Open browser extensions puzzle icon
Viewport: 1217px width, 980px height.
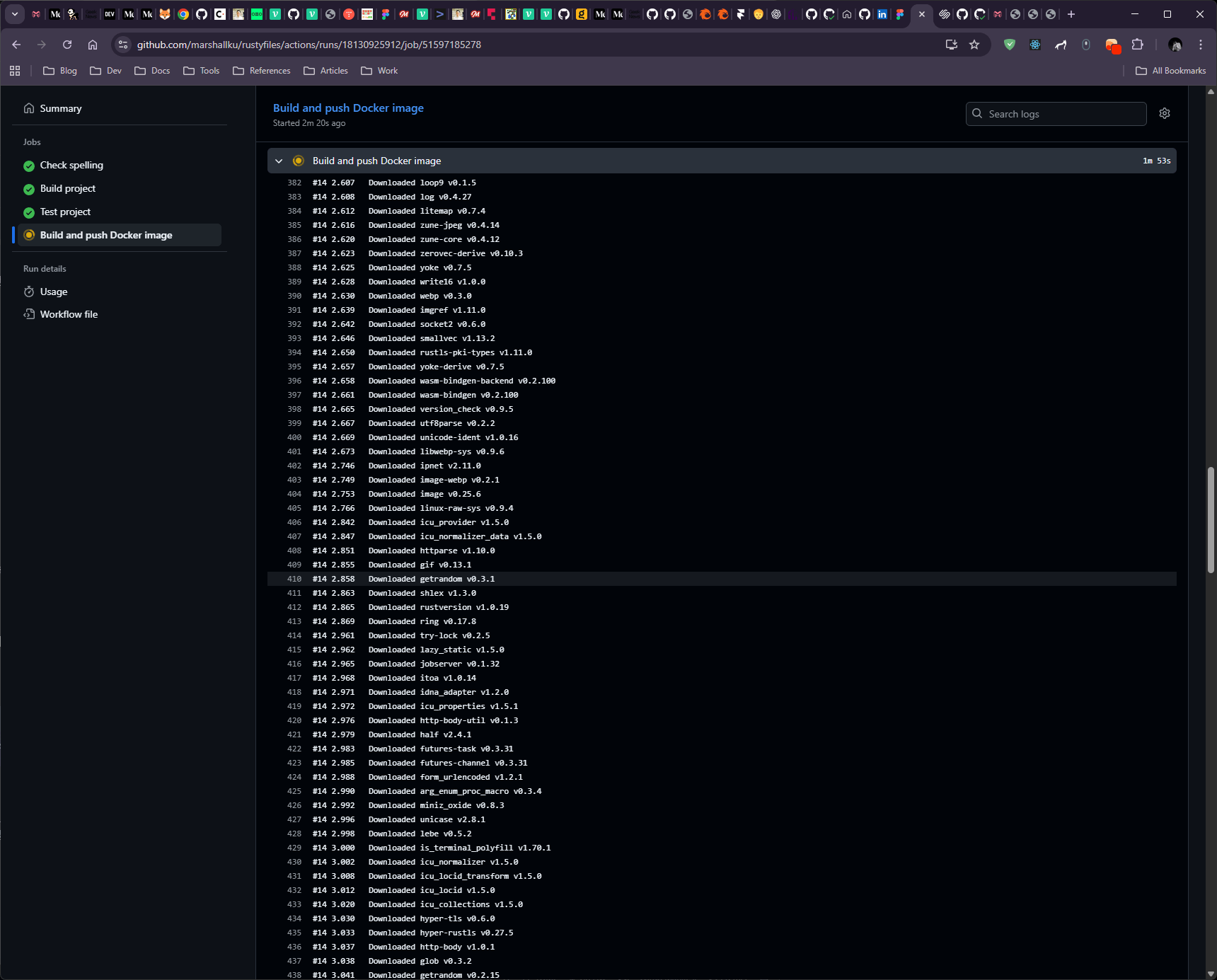click(x=1137, y=45)
